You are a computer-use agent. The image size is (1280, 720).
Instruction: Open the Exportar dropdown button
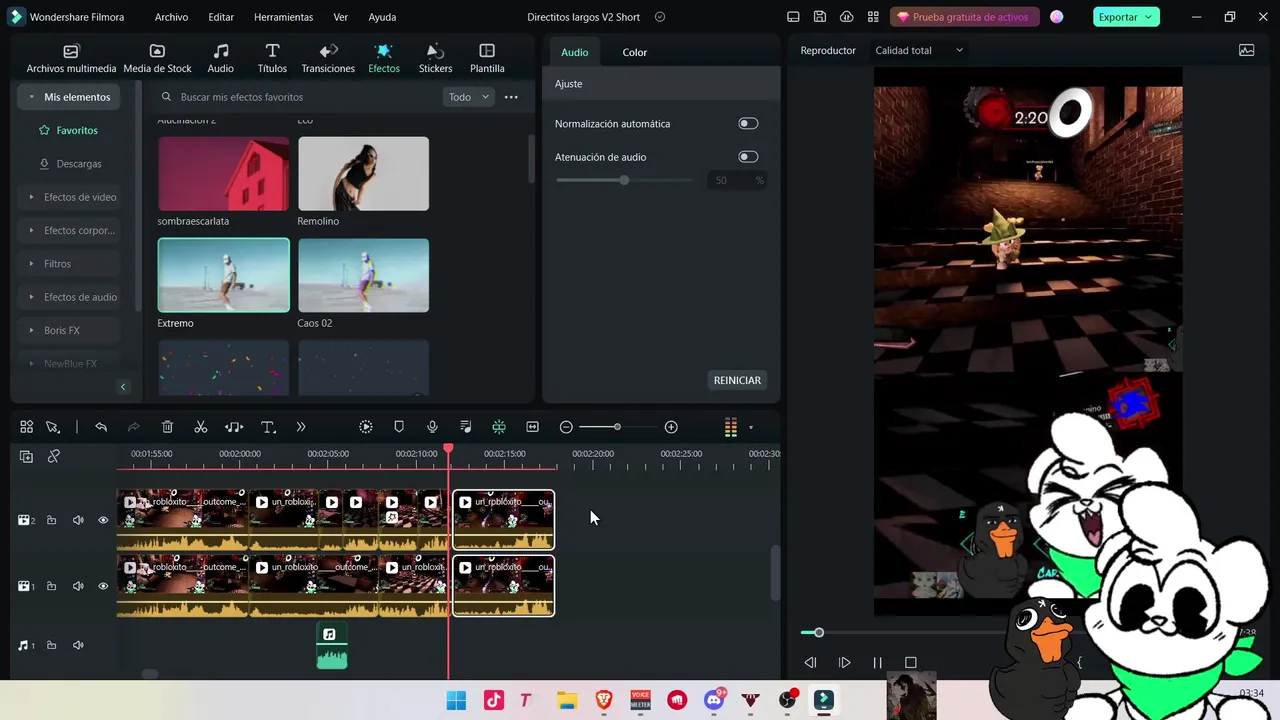[x=1125, y=17]
